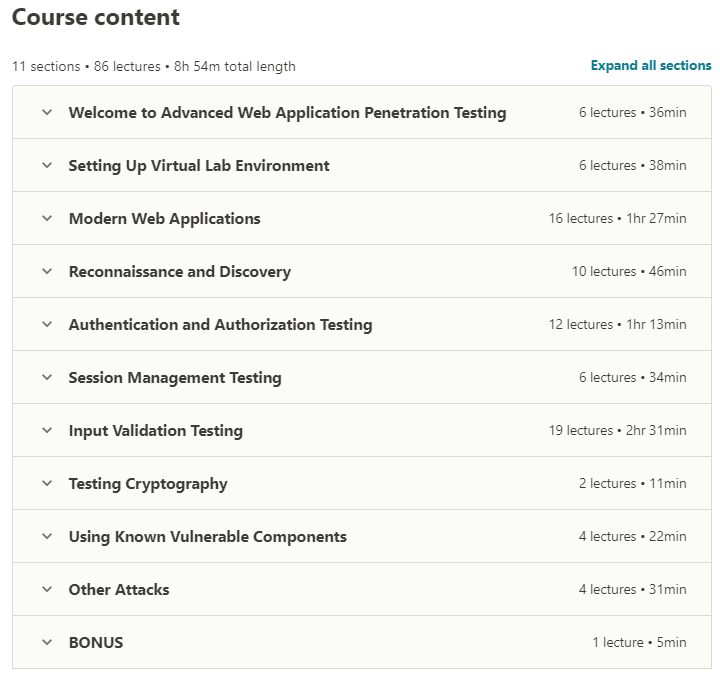
Task: Expand chevron beside Authentication and Authorization Testing
Action: [x=47, y=325]
